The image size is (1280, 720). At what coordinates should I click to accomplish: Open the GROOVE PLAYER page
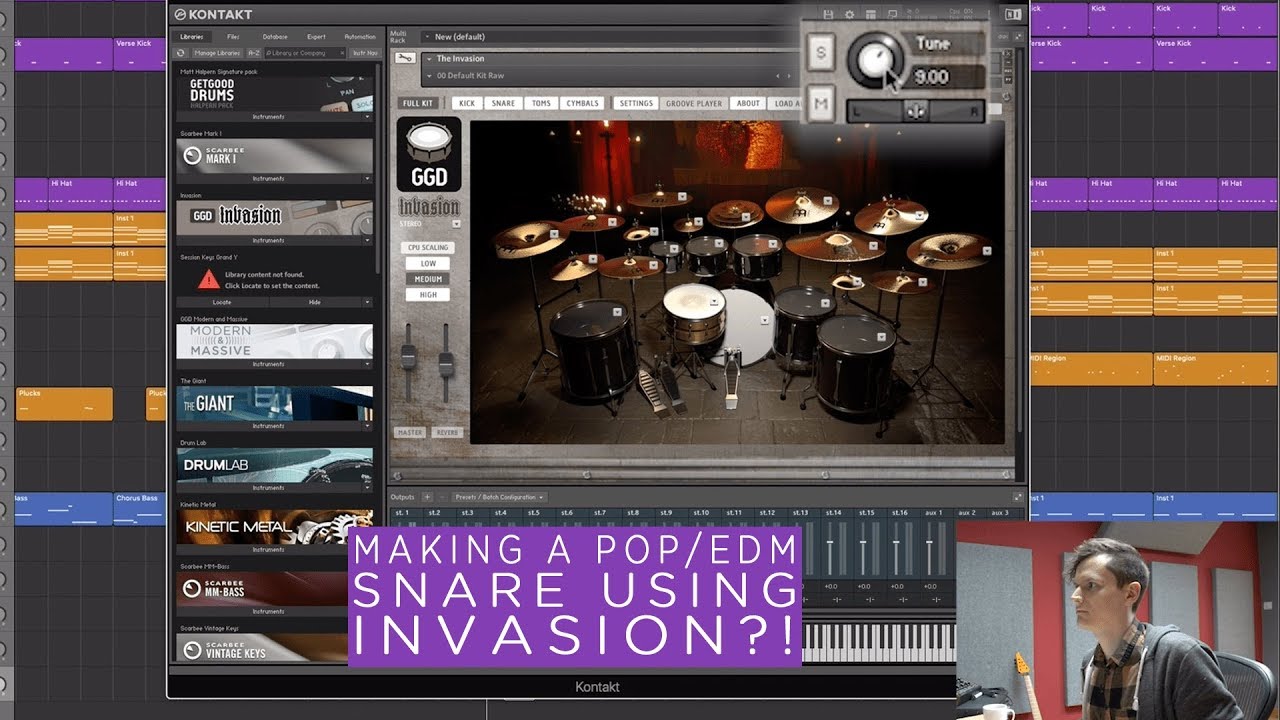pyautogui.click(x=694, y=103)
